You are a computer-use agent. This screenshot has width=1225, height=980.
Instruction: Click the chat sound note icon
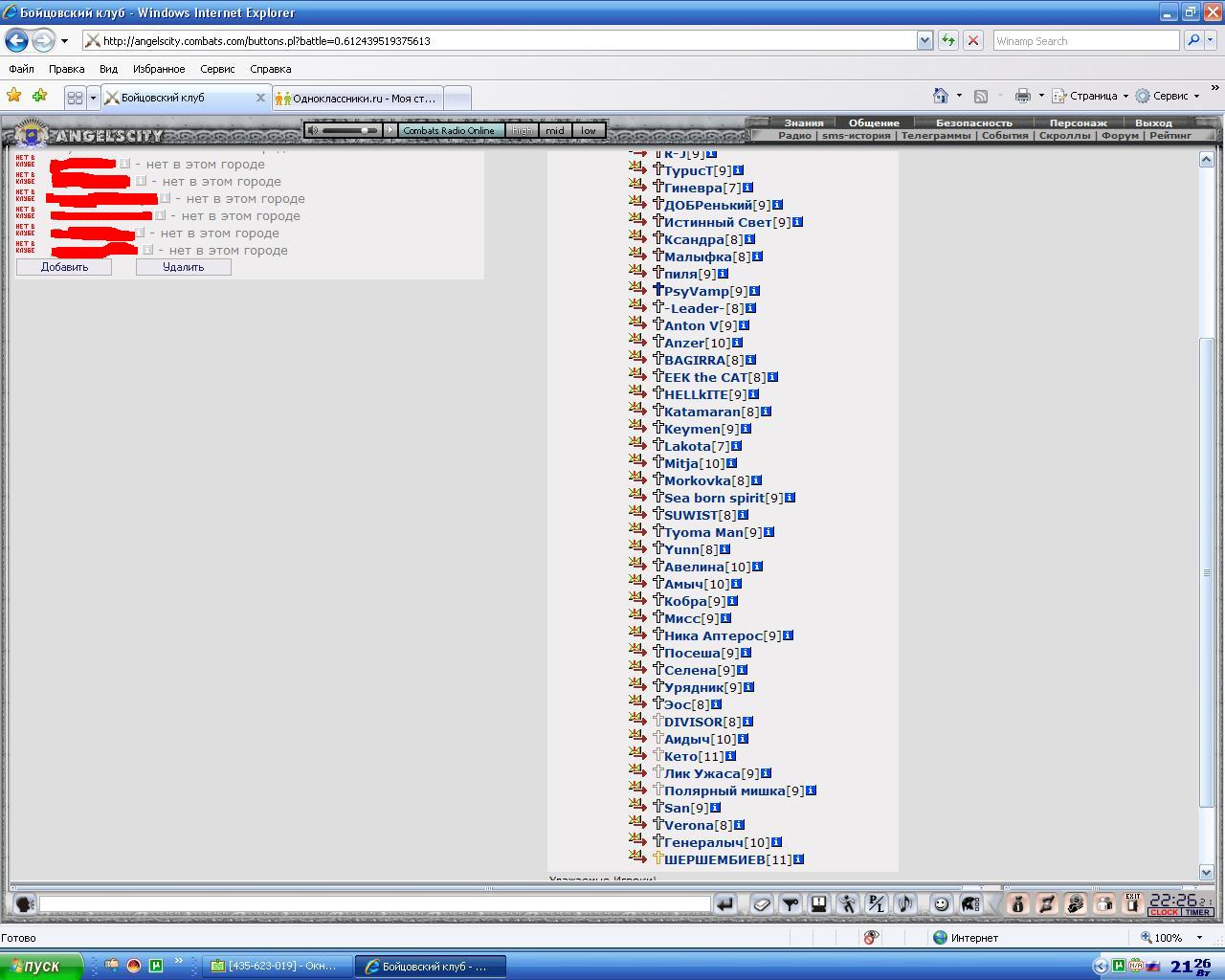[x=905, y=903]
